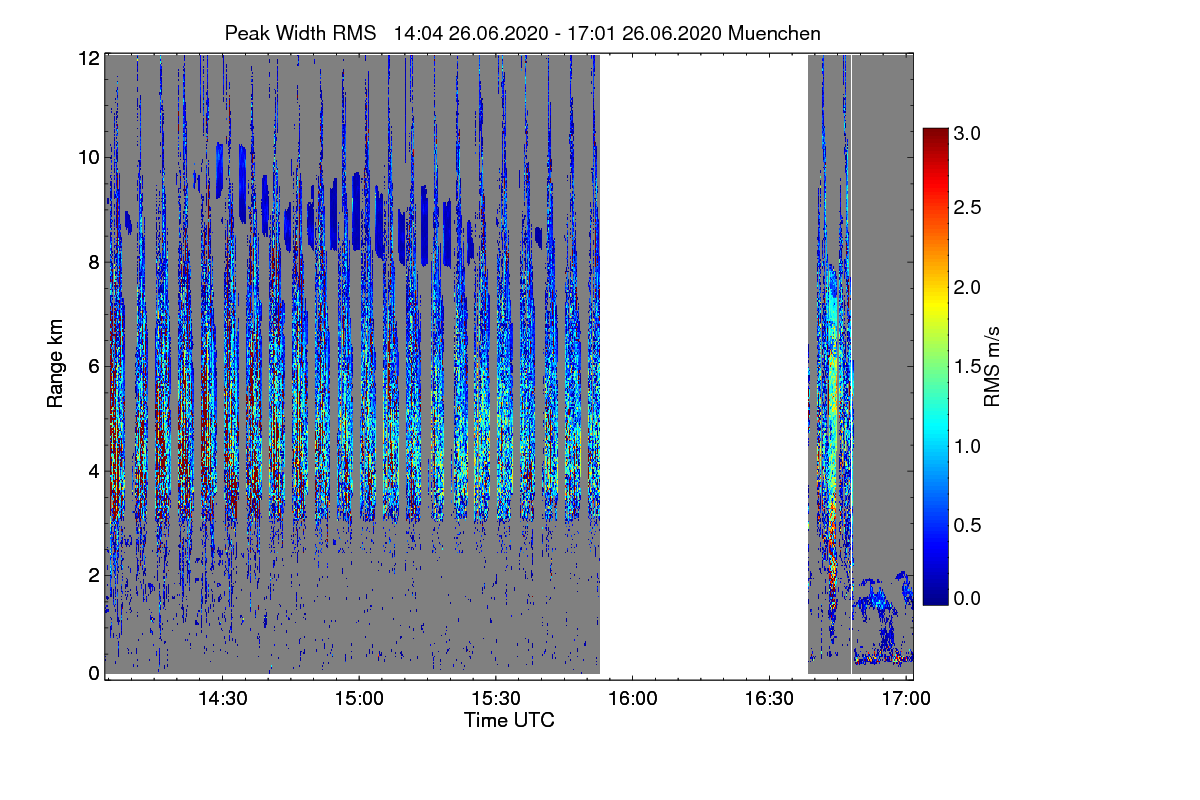Image resolution: width=1200 pixels, height=800 pixels.
Task: Click the Time UTC axis title
Action: [x=509, y=720]
